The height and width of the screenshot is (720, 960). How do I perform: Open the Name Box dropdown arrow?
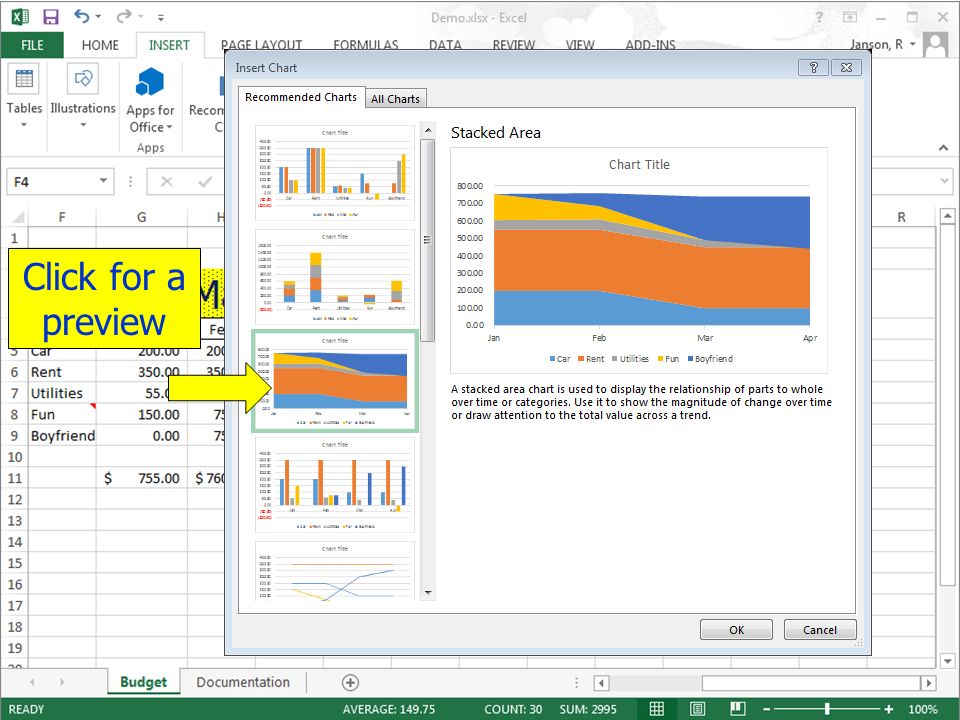103,181
